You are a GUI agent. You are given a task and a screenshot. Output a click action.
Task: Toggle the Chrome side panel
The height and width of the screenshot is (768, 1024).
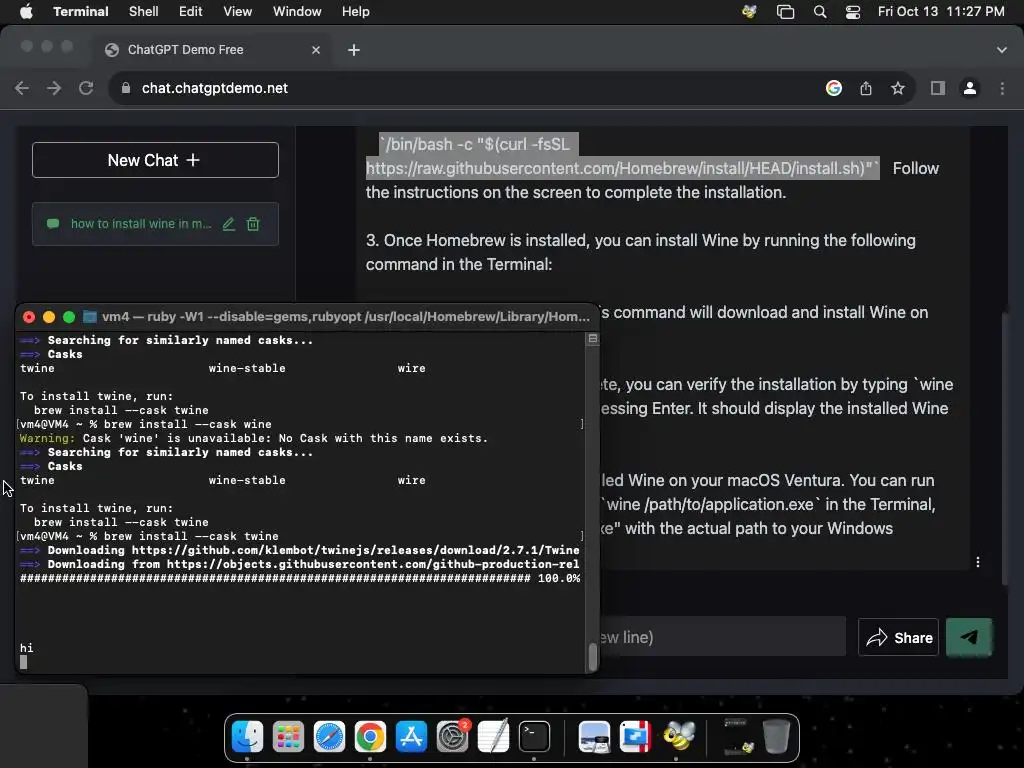coord(938,88)
